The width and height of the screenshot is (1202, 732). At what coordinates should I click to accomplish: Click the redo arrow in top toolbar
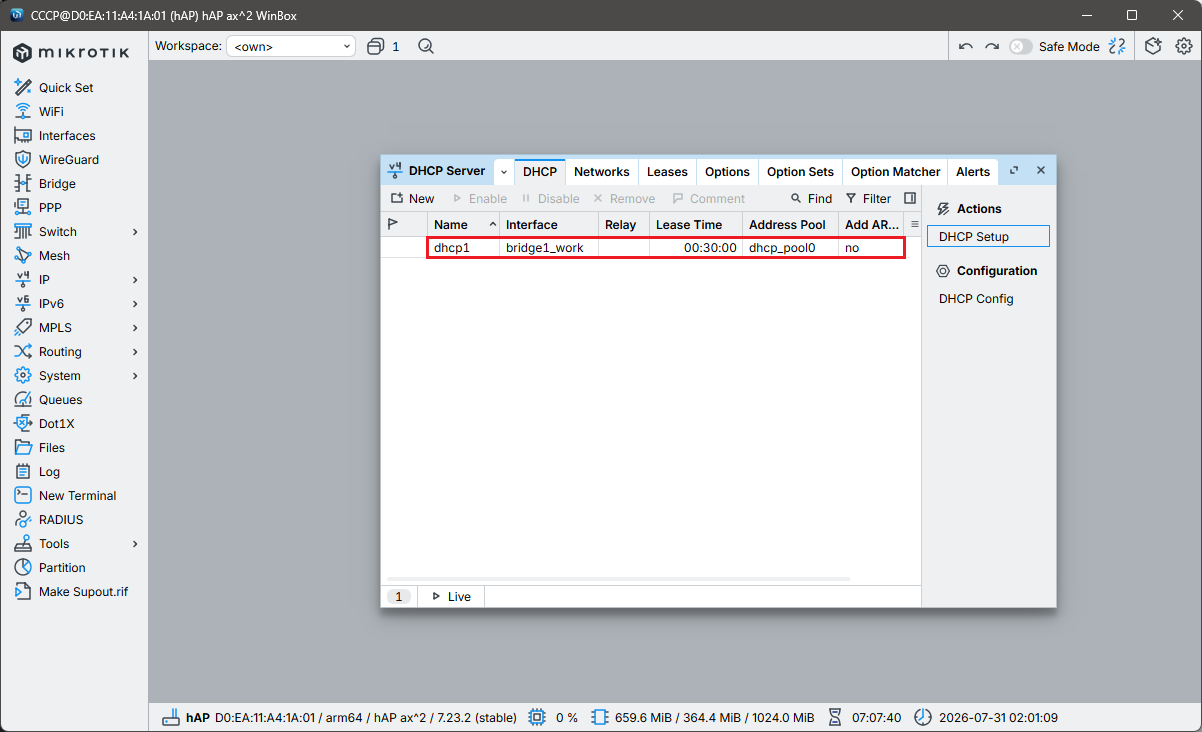[x=991, y=46]
